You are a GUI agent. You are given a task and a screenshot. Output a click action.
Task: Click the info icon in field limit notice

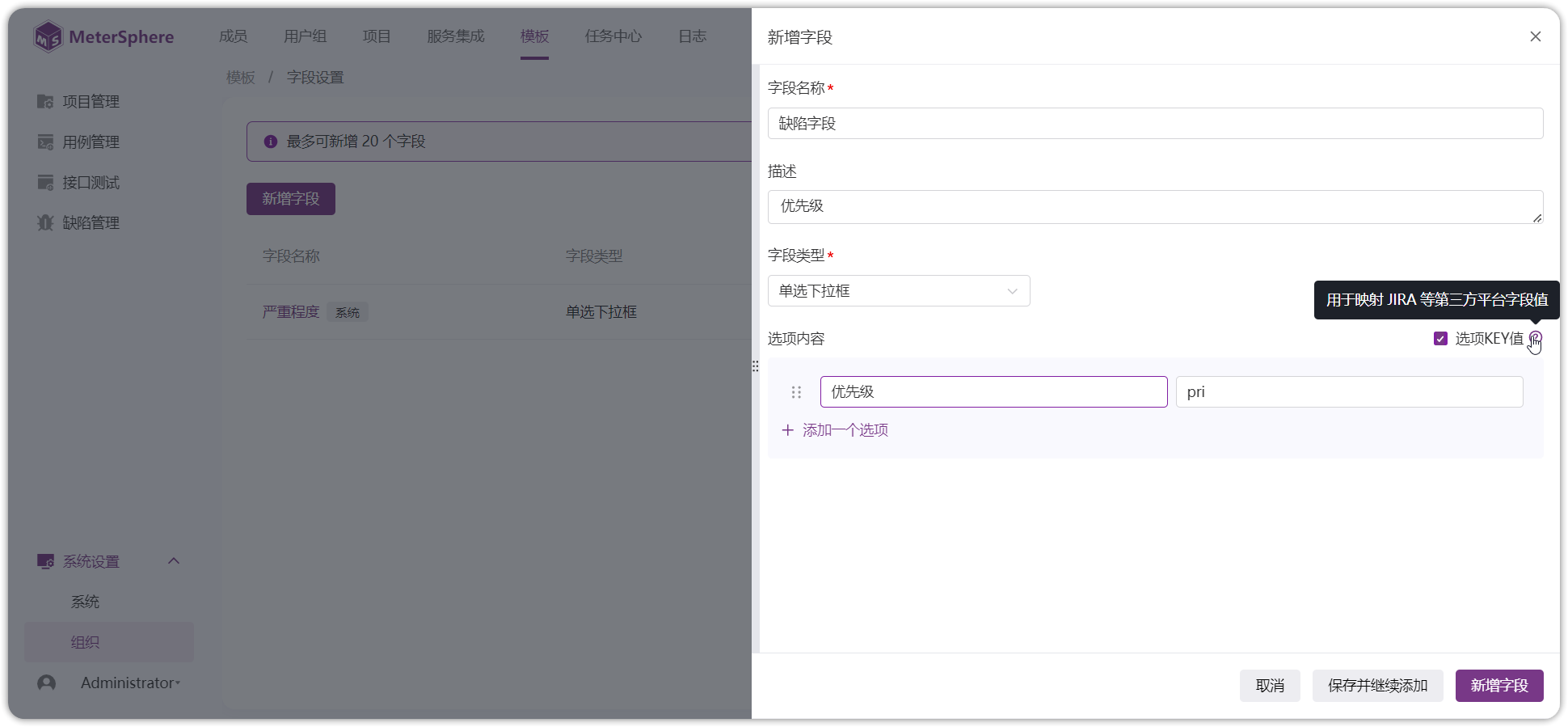coord(271,142)
